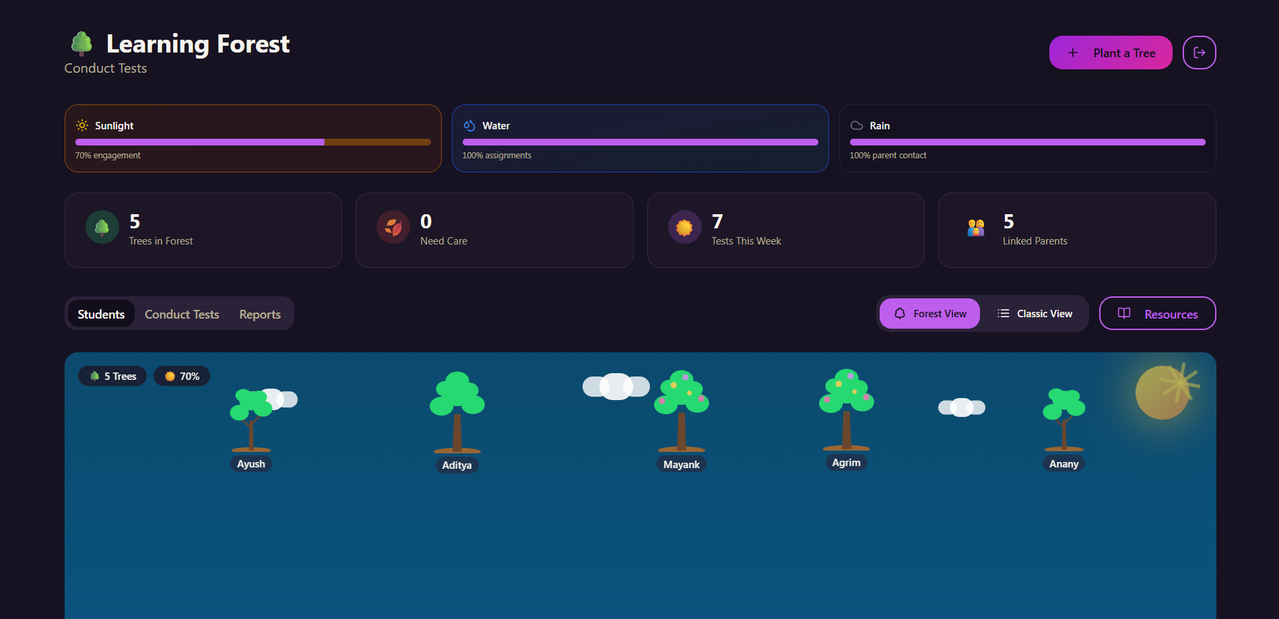Click the Mayank name label
The image size is (1279, 619).
point(682,464)
